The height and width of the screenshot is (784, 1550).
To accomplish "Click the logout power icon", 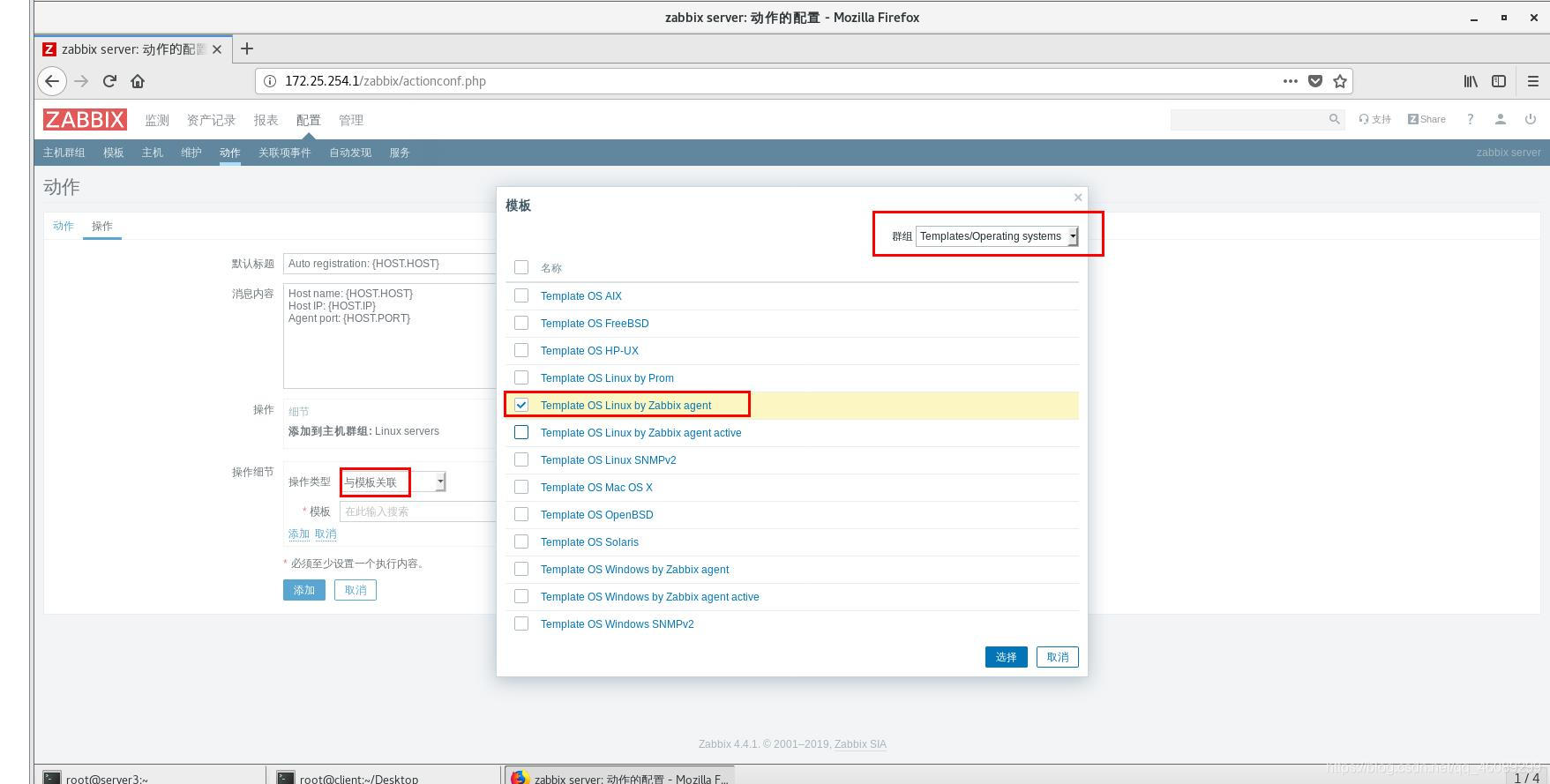I will pos(1531,119).
